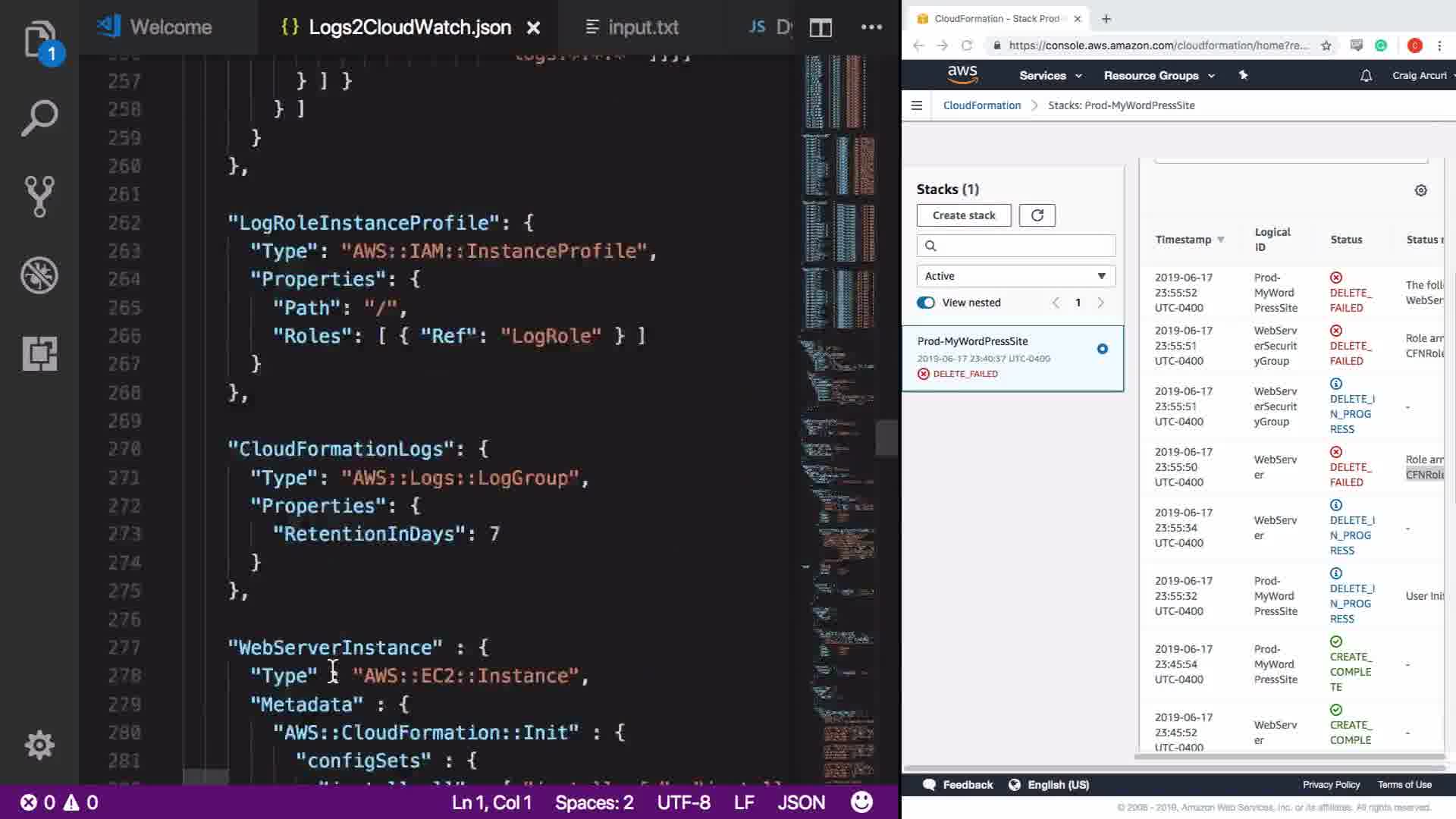
Task: Click the stack refresh icon button
Action: [1037, 215]
